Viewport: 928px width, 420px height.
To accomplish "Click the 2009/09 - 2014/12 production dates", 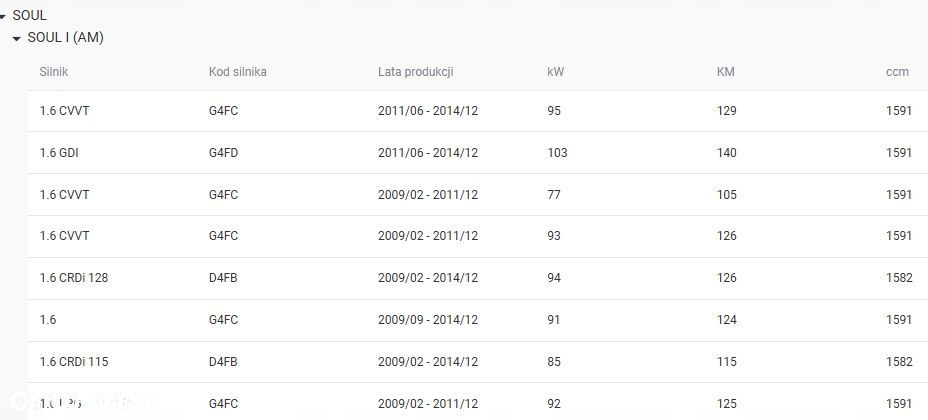I will [427, 320].
